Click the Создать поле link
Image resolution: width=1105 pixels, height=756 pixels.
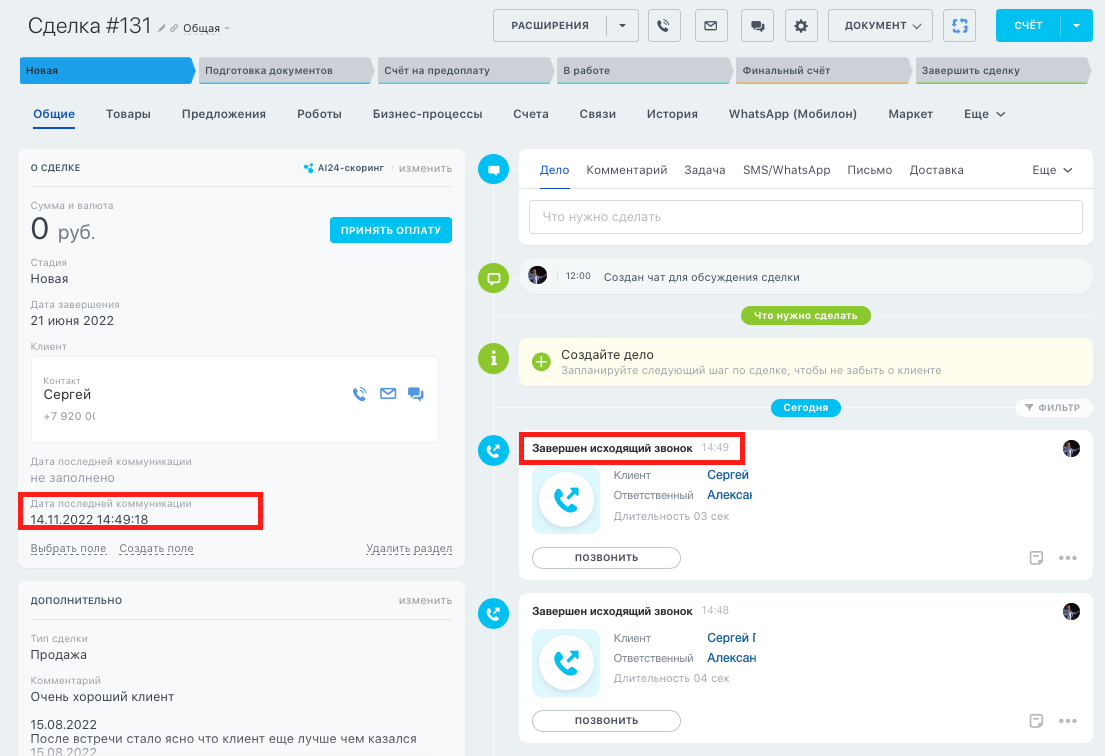[x=156, y=548]
